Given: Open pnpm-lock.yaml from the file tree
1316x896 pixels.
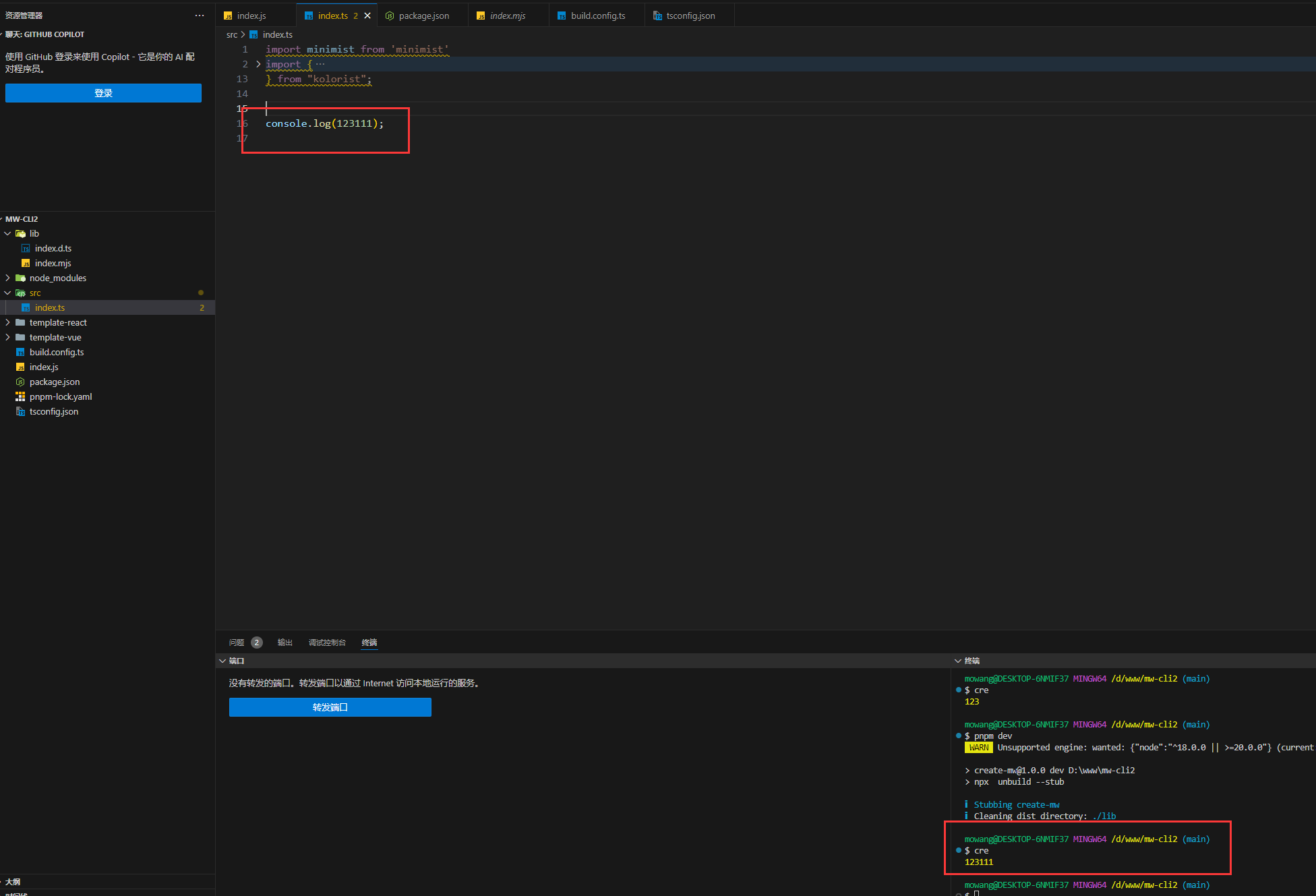Looking at the screenshot, I should [61, 396].
